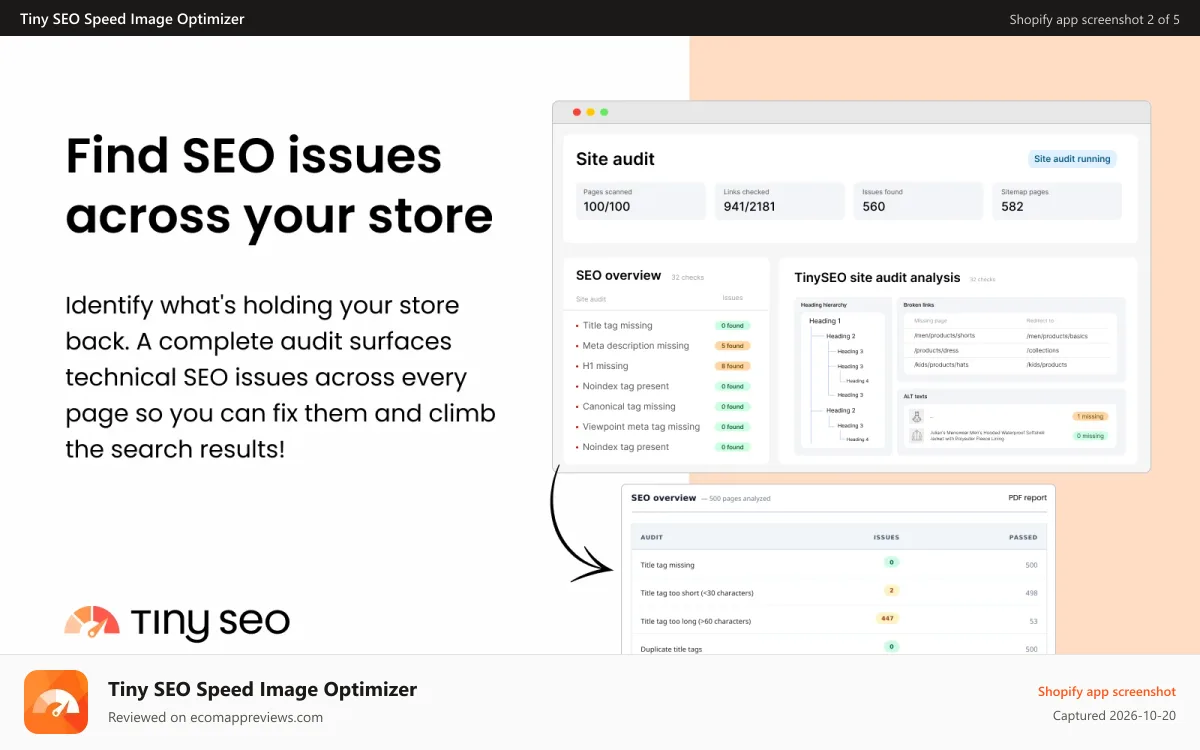
Task: Click broken link '/kids/products/hats'
Action: click(x=941, y=365)
